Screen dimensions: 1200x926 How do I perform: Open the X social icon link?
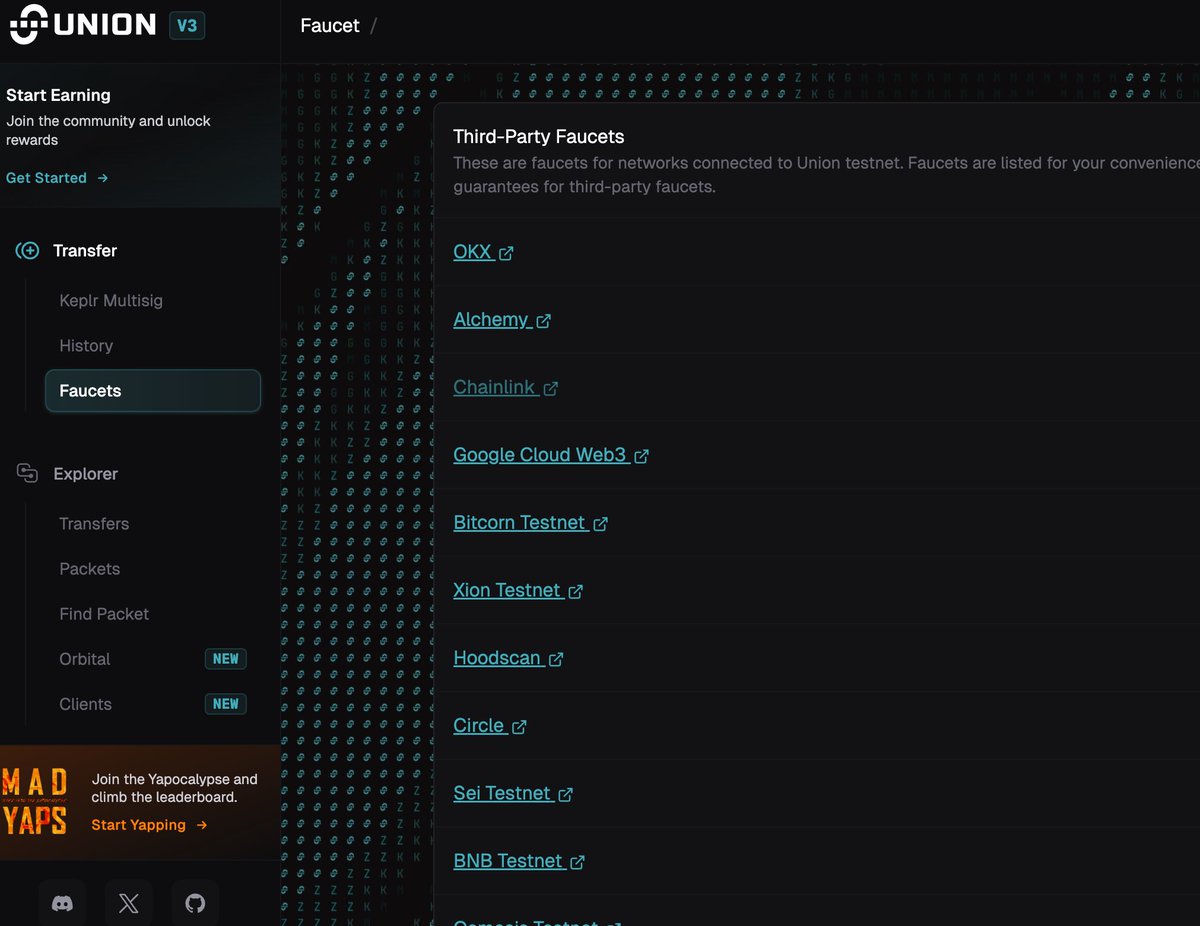coord(129,904)
